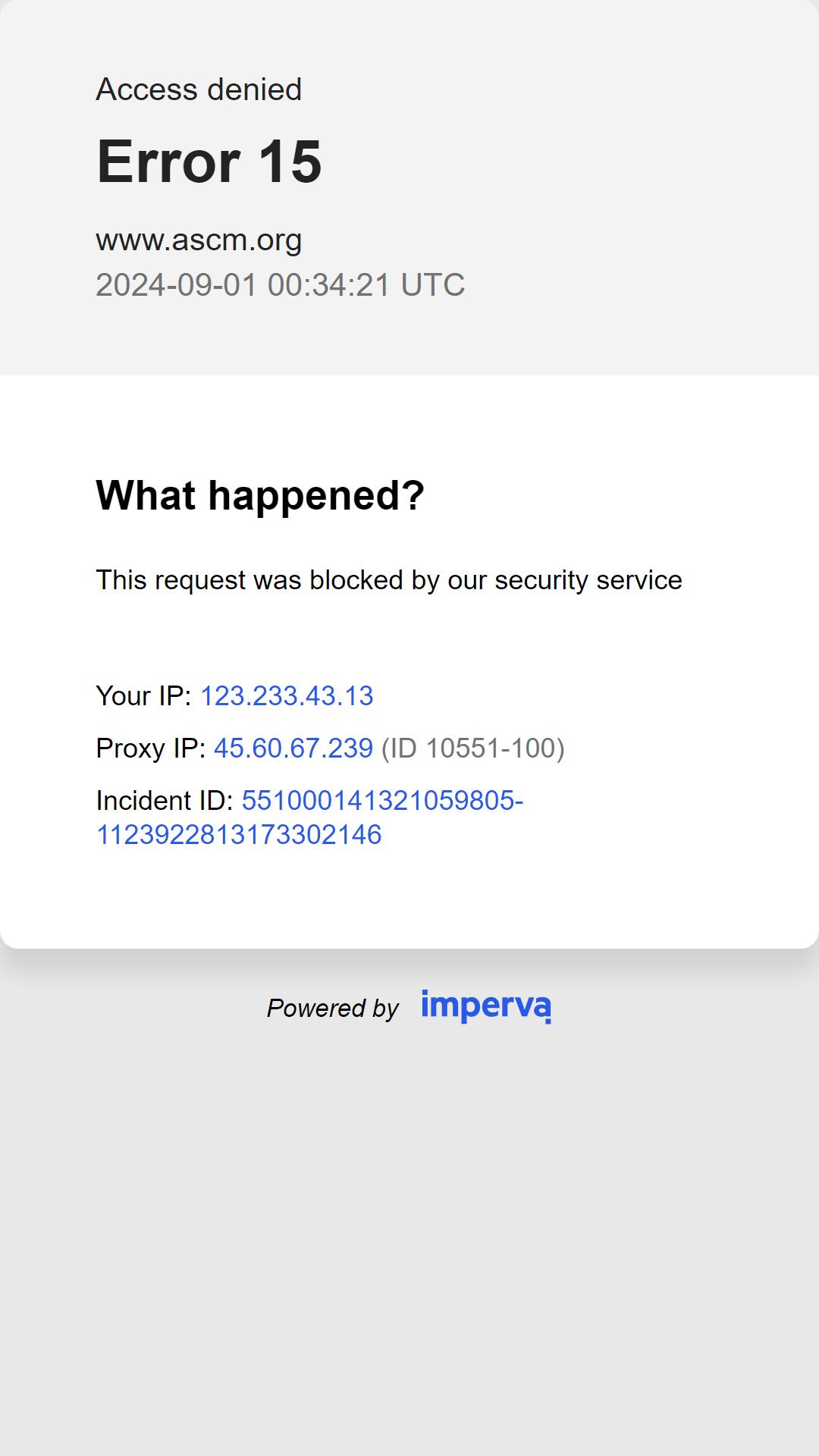
Task: Click the number 15 in the error heading
Action: coord(291,162)
